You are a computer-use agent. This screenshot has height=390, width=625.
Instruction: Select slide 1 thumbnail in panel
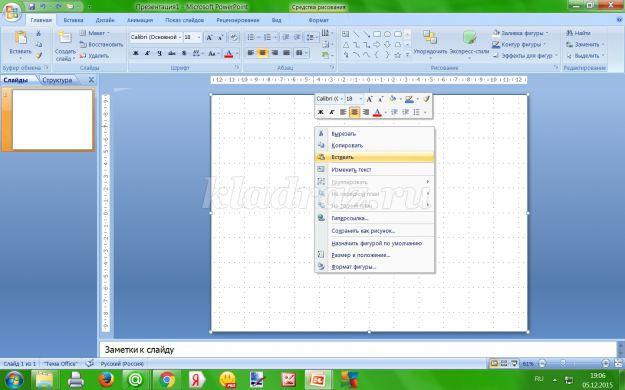[52, 120]
